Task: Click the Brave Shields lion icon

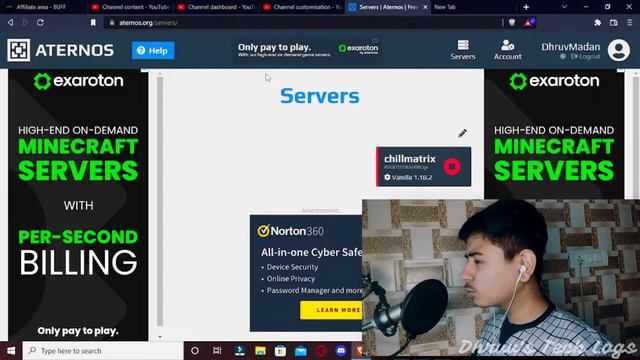Action: point(512,22)
